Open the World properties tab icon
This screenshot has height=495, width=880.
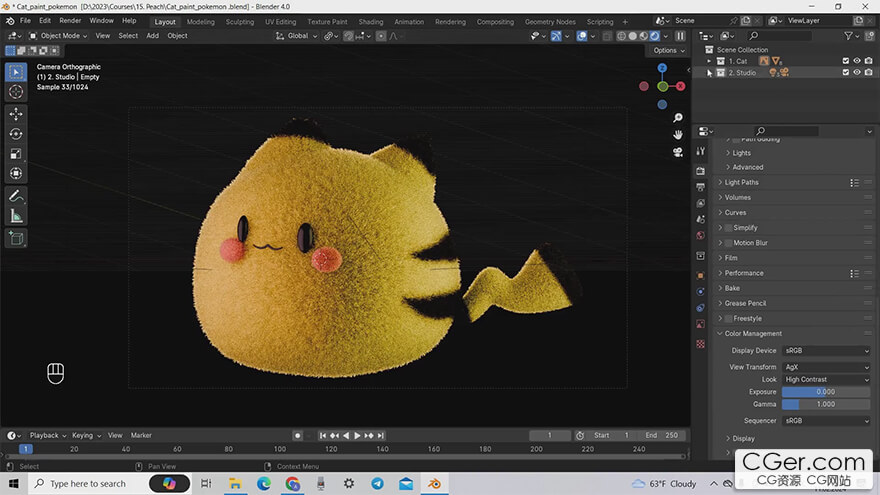point(700,236)
